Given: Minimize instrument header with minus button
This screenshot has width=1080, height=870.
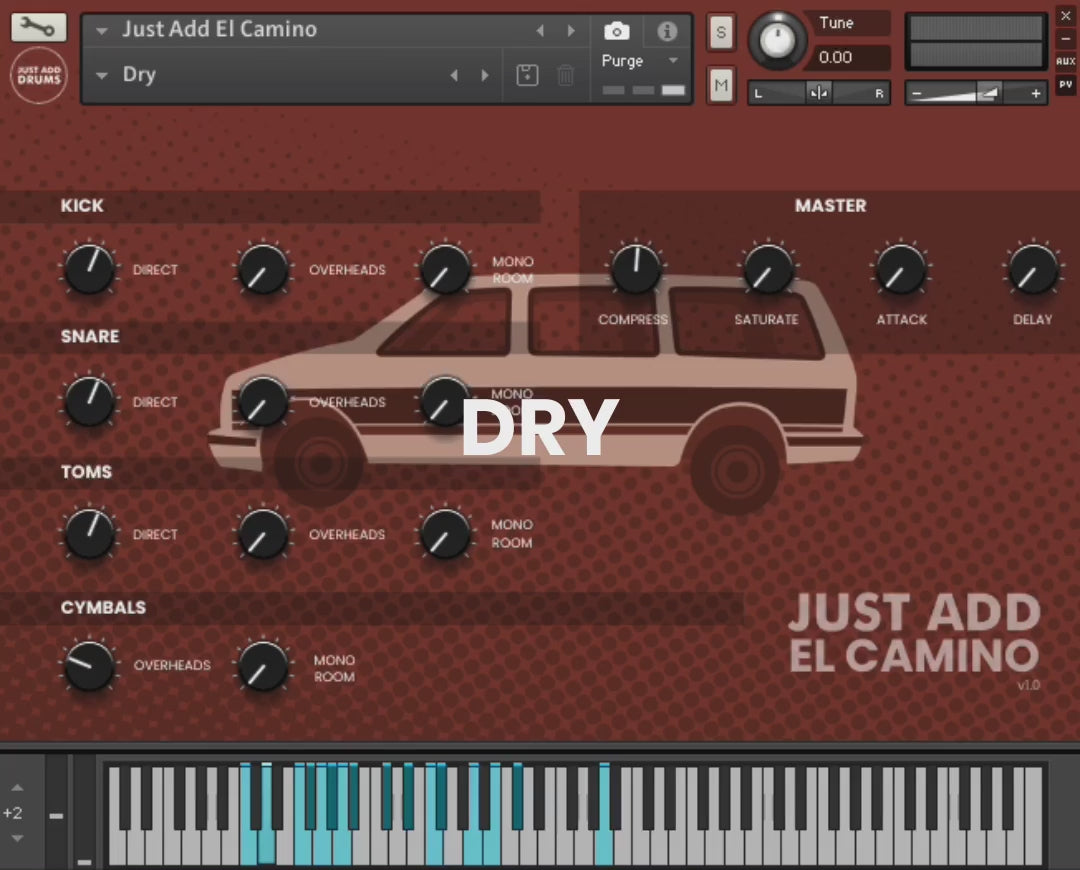Looking at the screenshot, I should pos(1066,39).
